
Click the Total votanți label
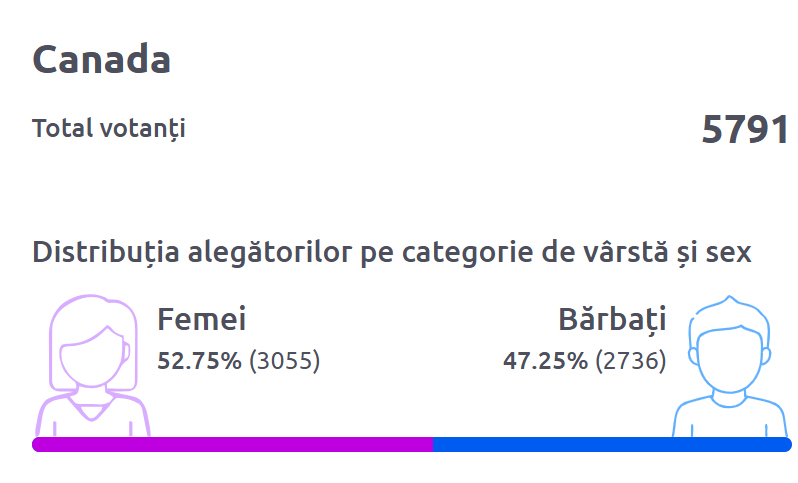108,129
